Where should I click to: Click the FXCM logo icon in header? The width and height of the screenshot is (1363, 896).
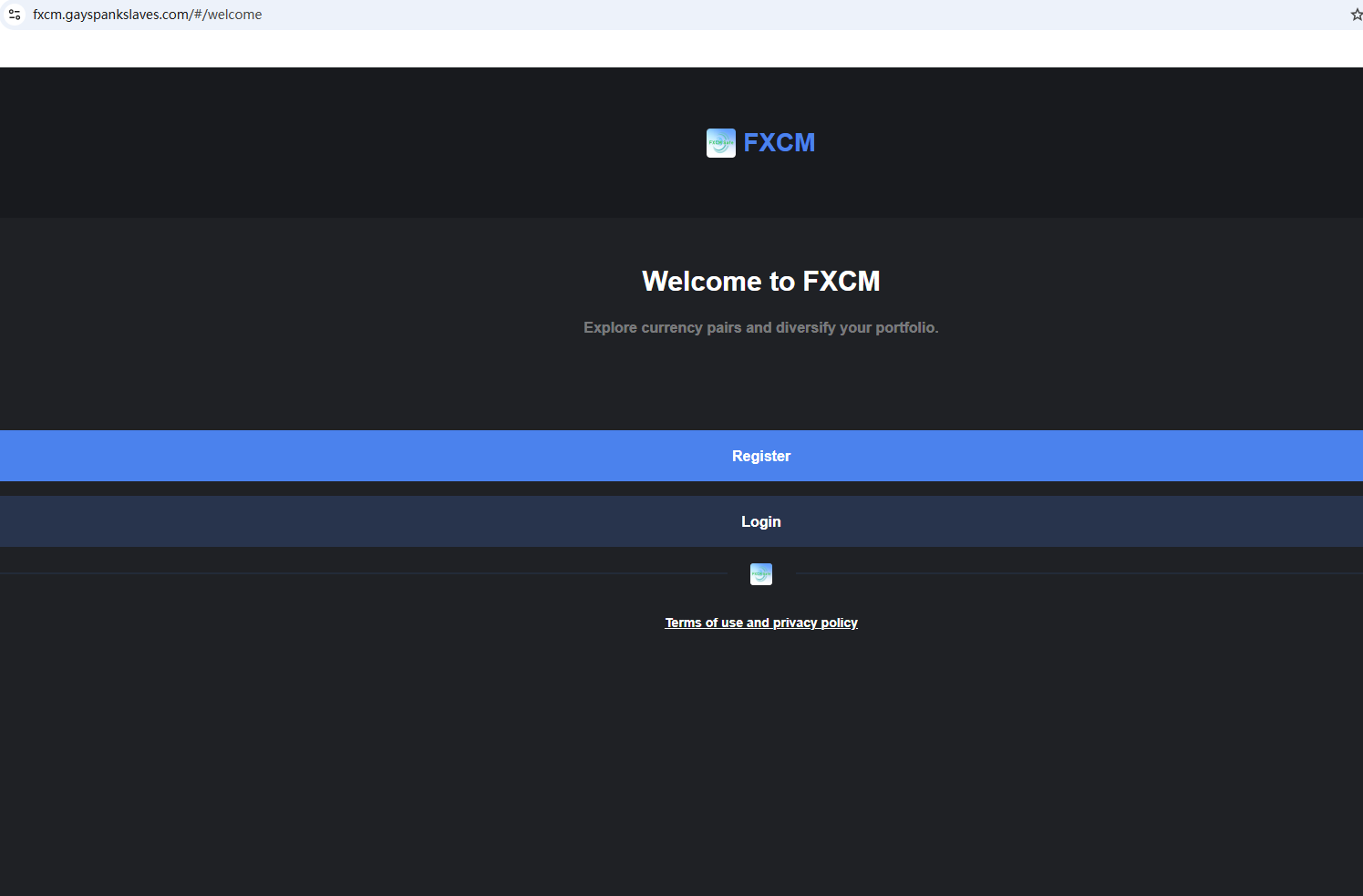(x=720, y=143)
